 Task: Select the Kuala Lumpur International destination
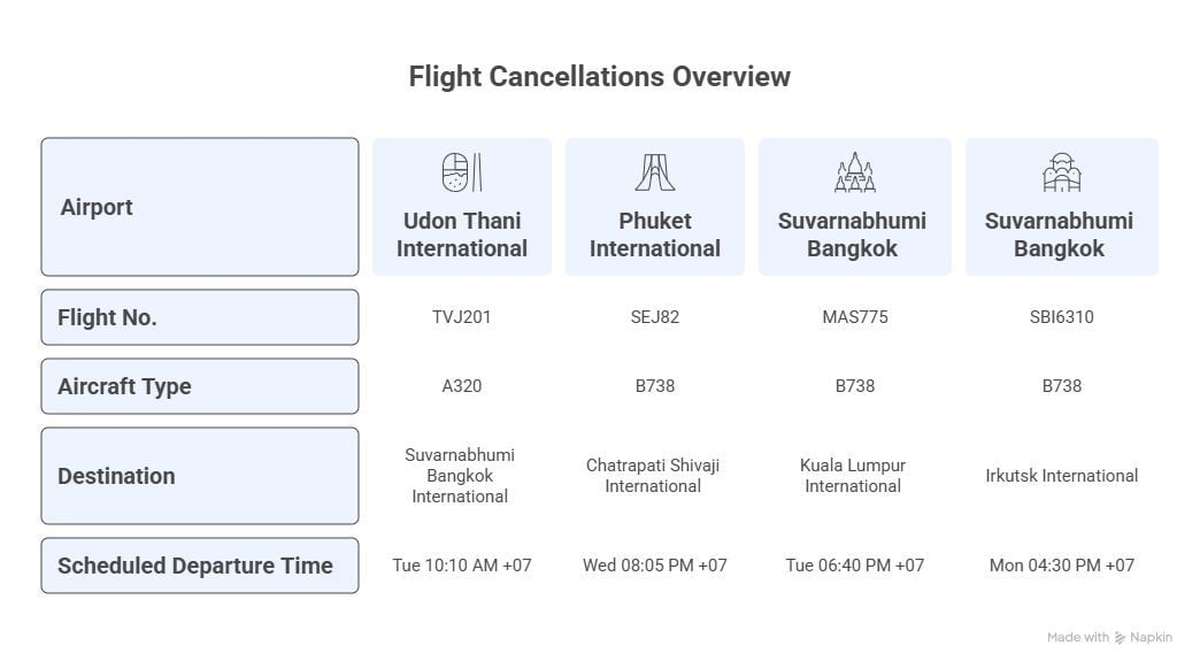click(853, 476)
